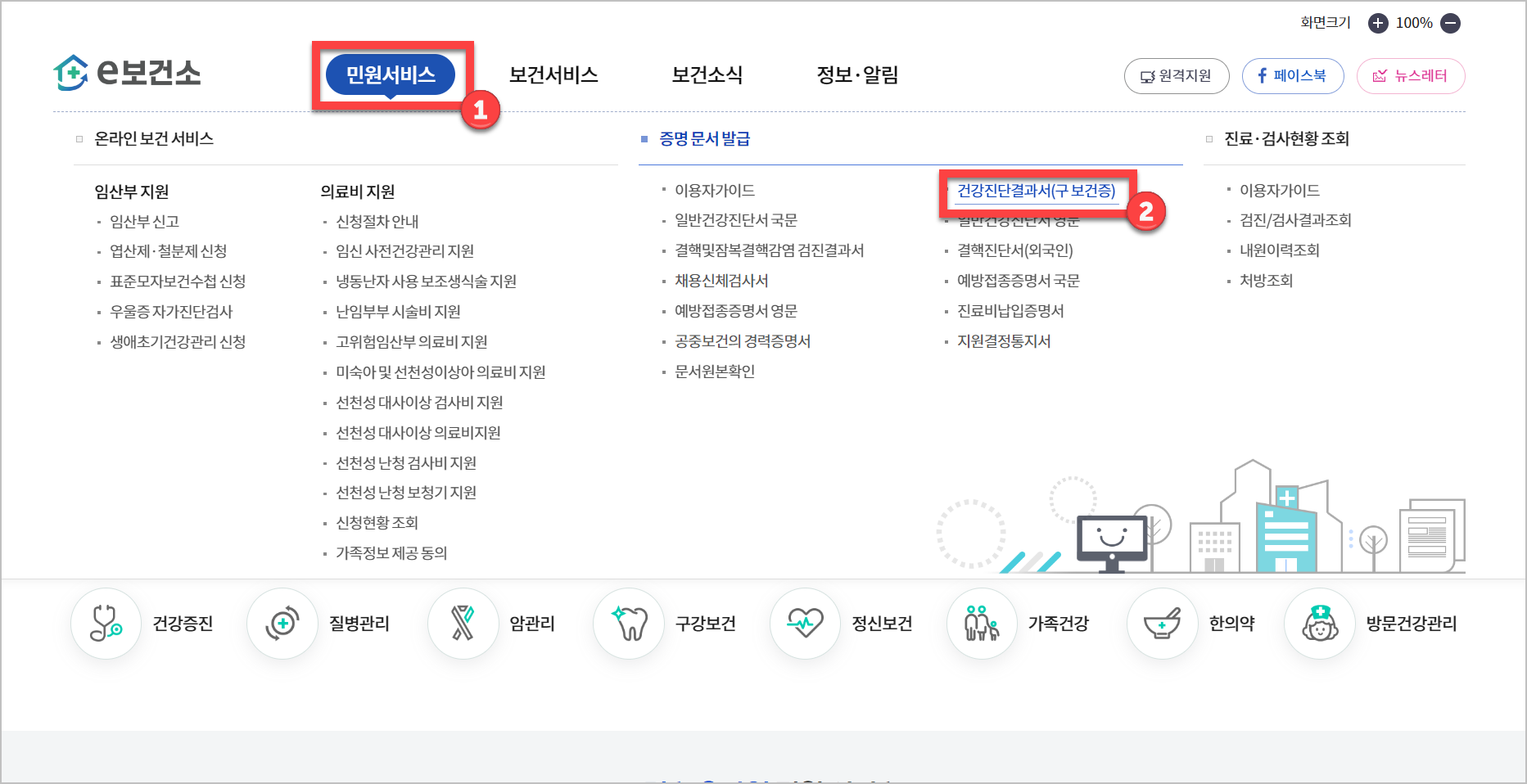Open 일반건강진단서 국문 link

coord(736,220)
